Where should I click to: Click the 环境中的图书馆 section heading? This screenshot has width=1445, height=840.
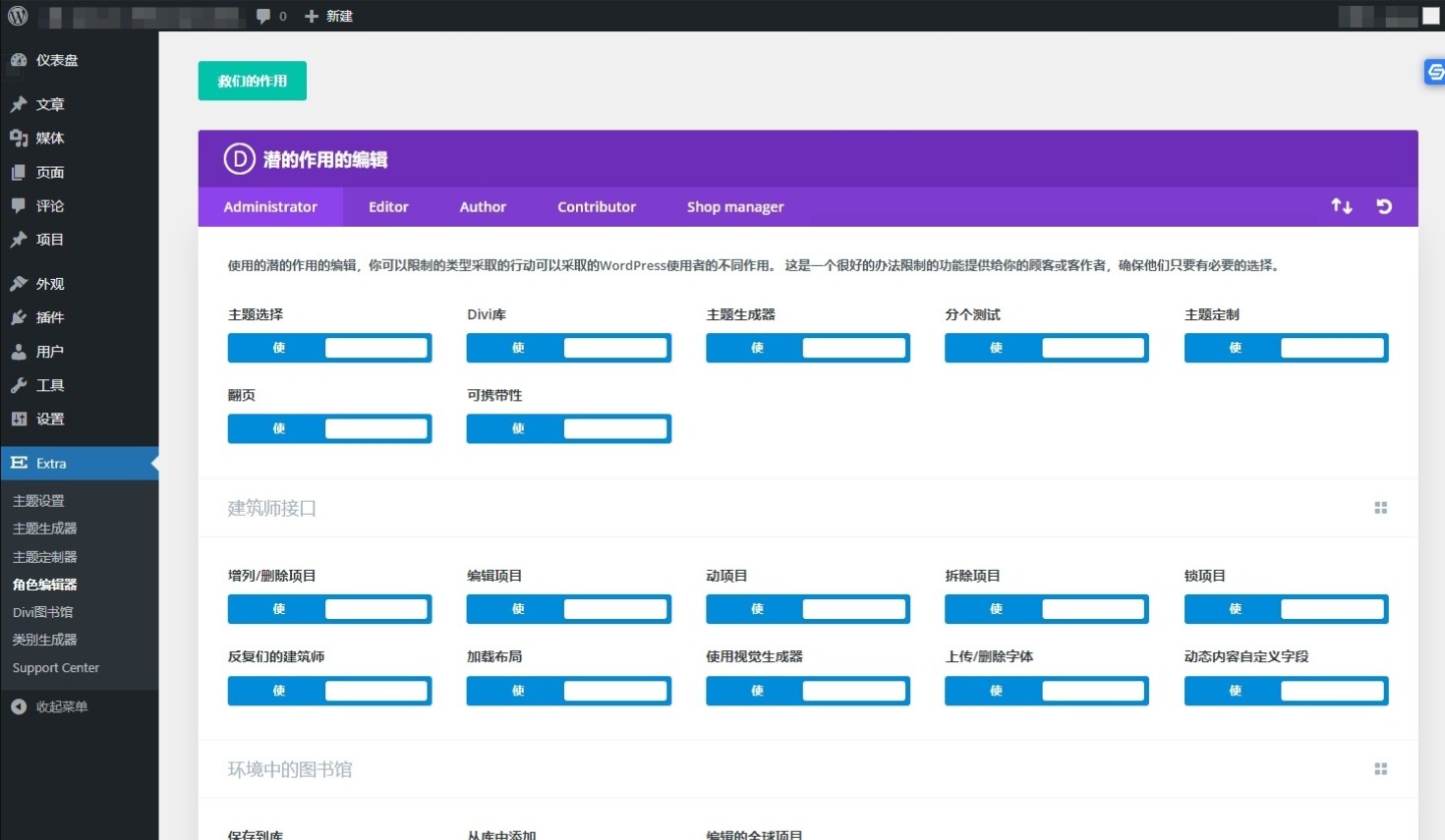290,769
